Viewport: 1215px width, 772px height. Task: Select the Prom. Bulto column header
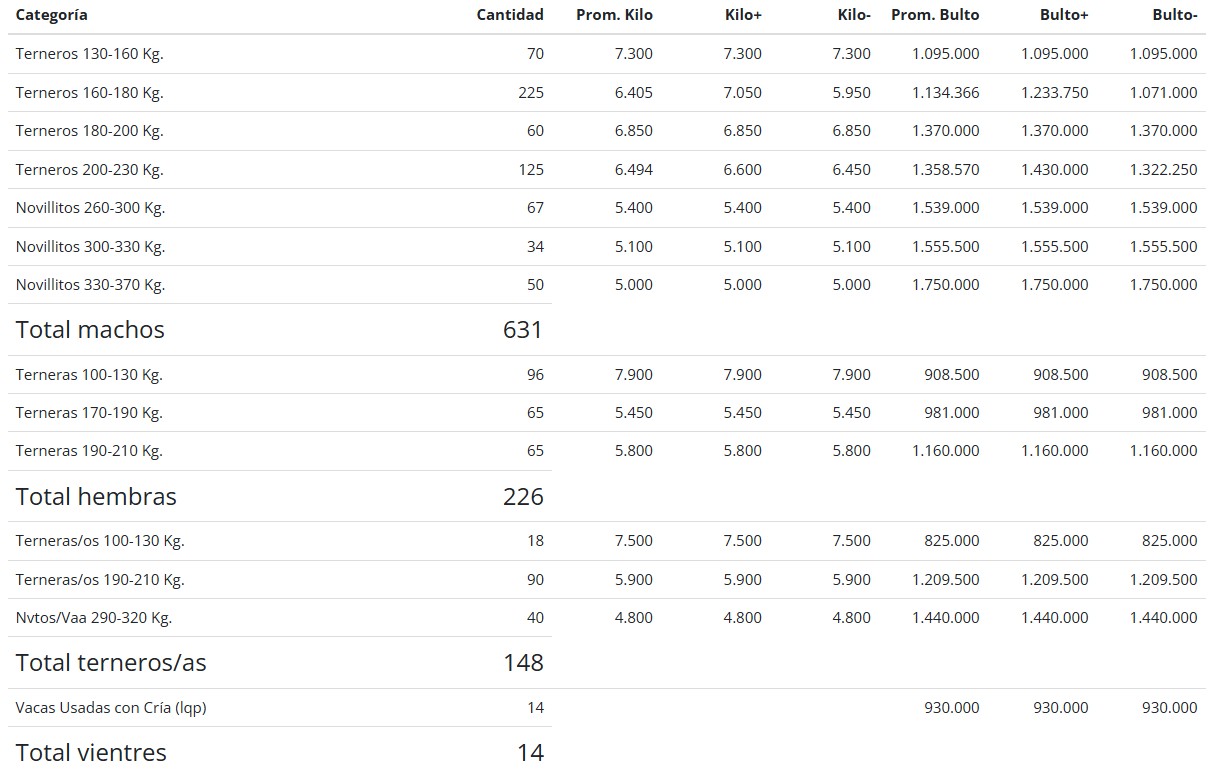click(935, 15)
